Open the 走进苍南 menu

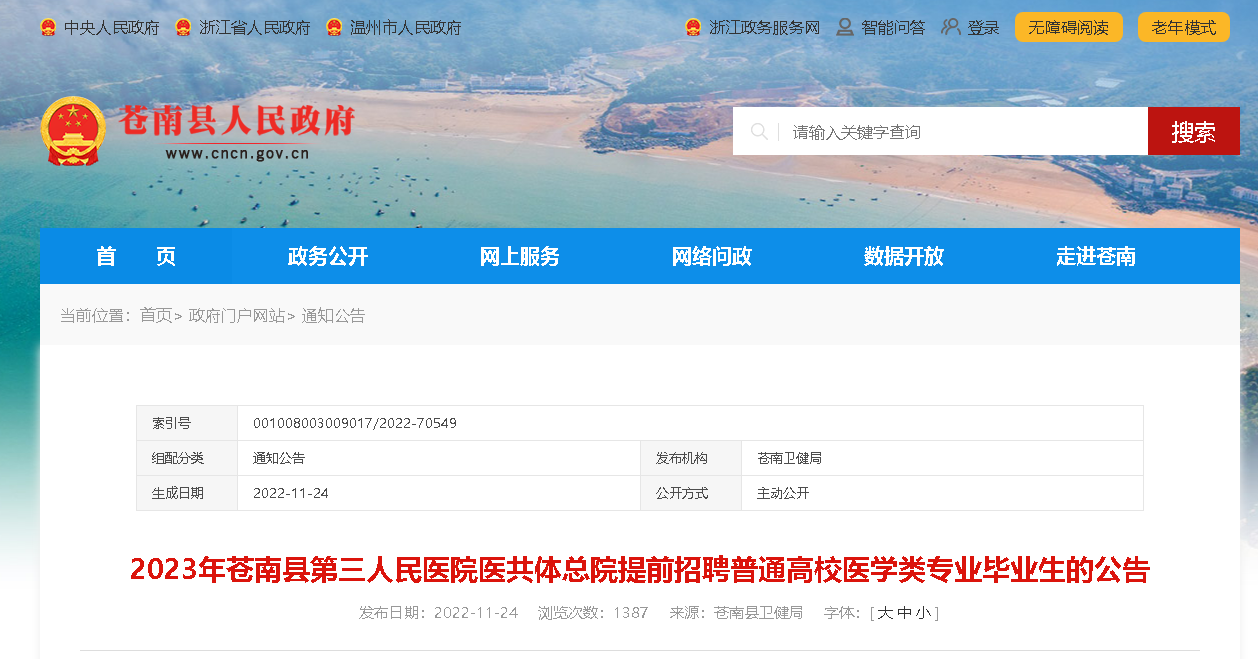(x=1096, y=256)
